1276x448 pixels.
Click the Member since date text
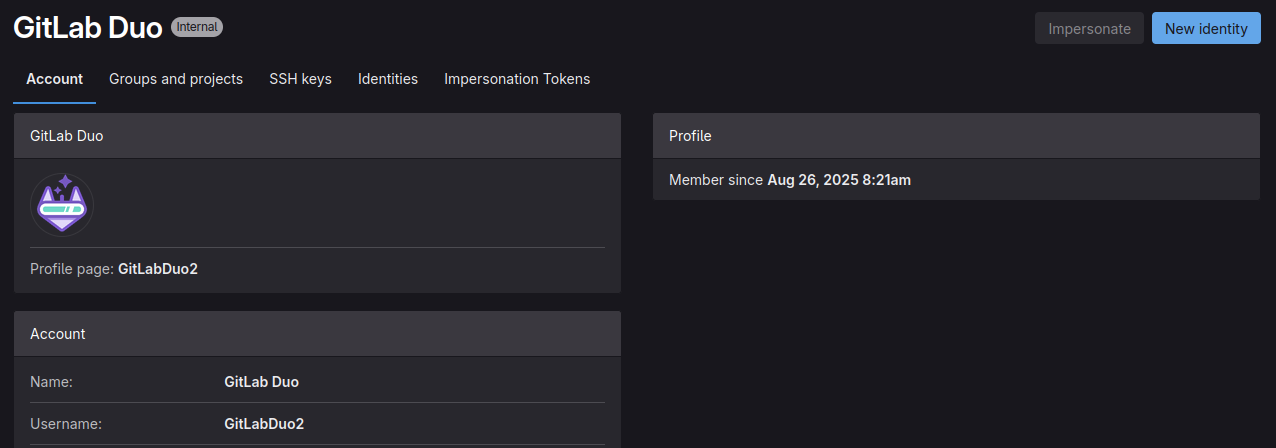coord(839,180)
